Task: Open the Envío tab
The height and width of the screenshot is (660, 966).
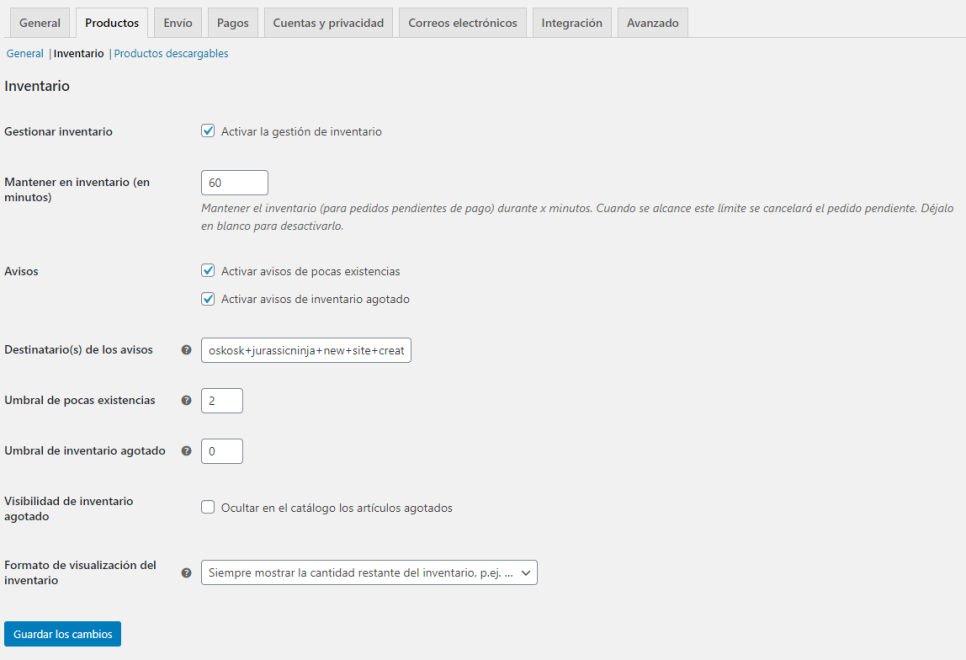Action: (178, 23)
